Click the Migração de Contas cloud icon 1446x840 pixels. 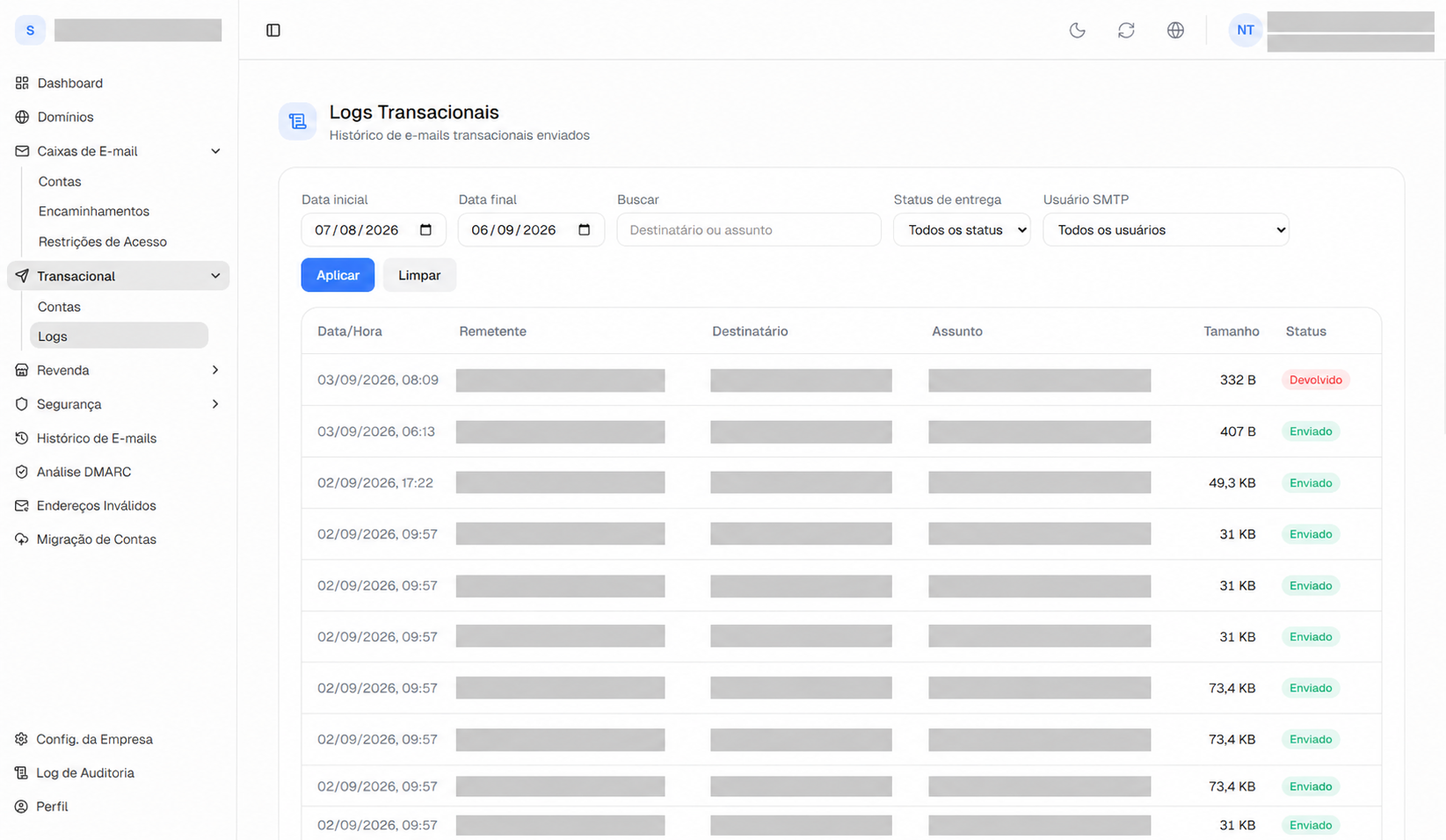[22, 539]
